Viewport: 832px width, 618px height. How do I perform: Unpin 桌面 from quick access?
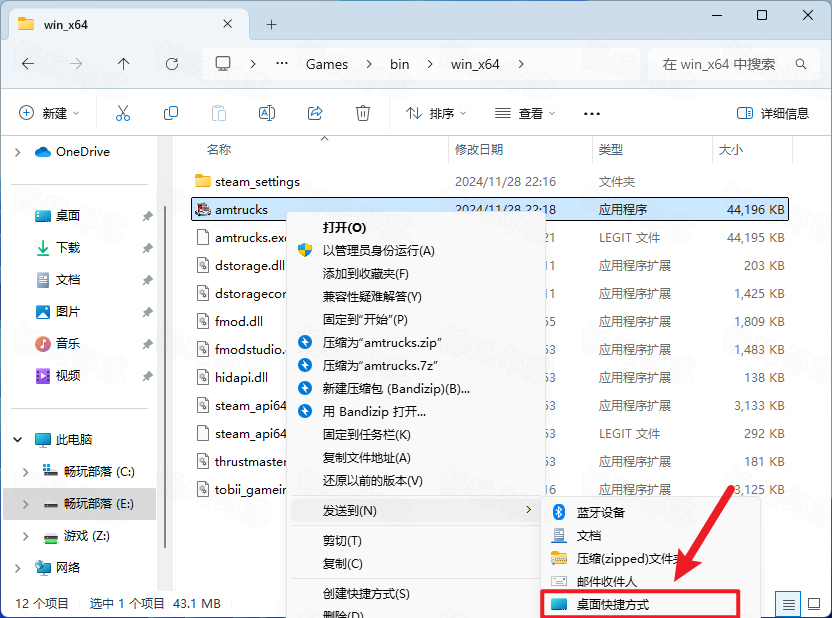[x=148, y=216]
